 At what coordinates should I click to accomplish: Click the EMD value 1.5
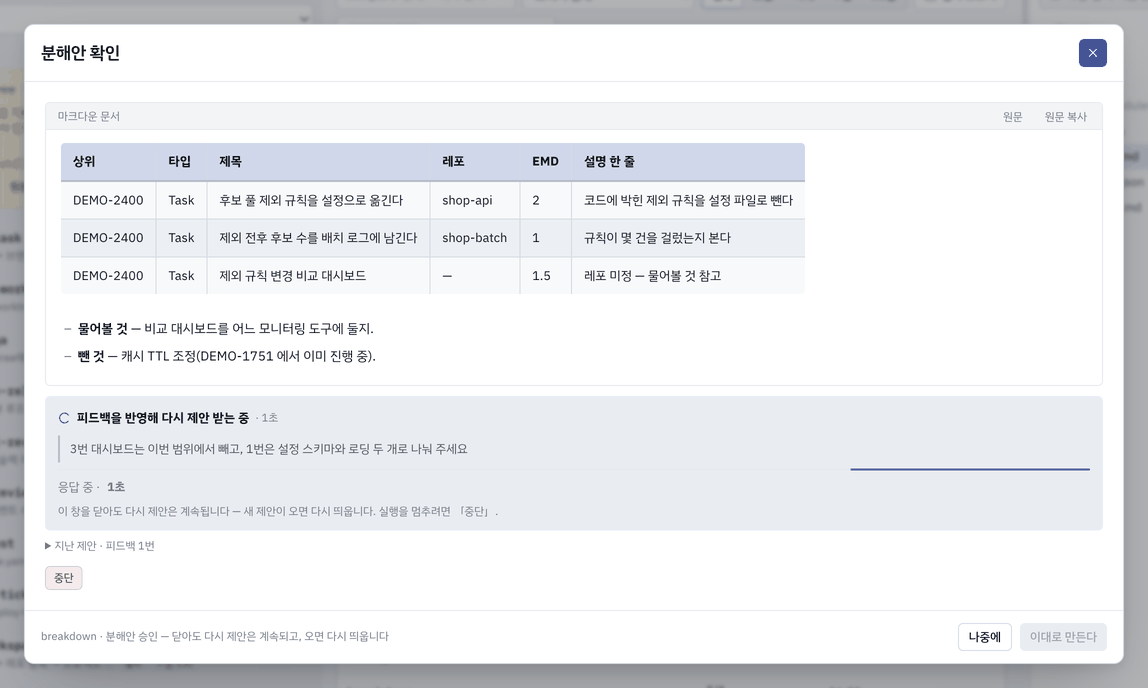point(541,276)
